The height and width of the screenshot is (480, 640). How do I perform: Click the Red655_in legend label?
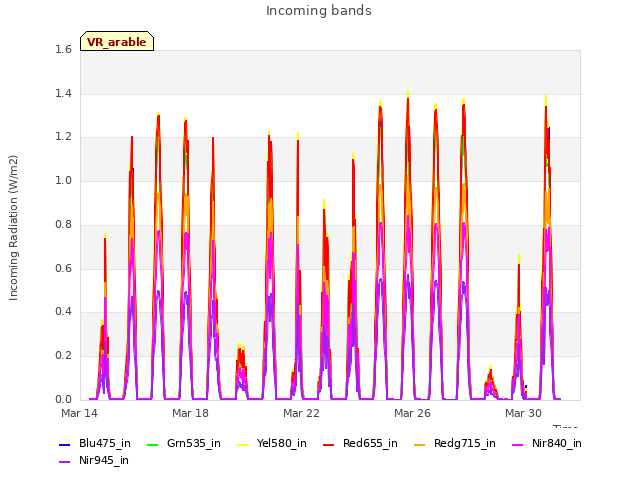370,444
